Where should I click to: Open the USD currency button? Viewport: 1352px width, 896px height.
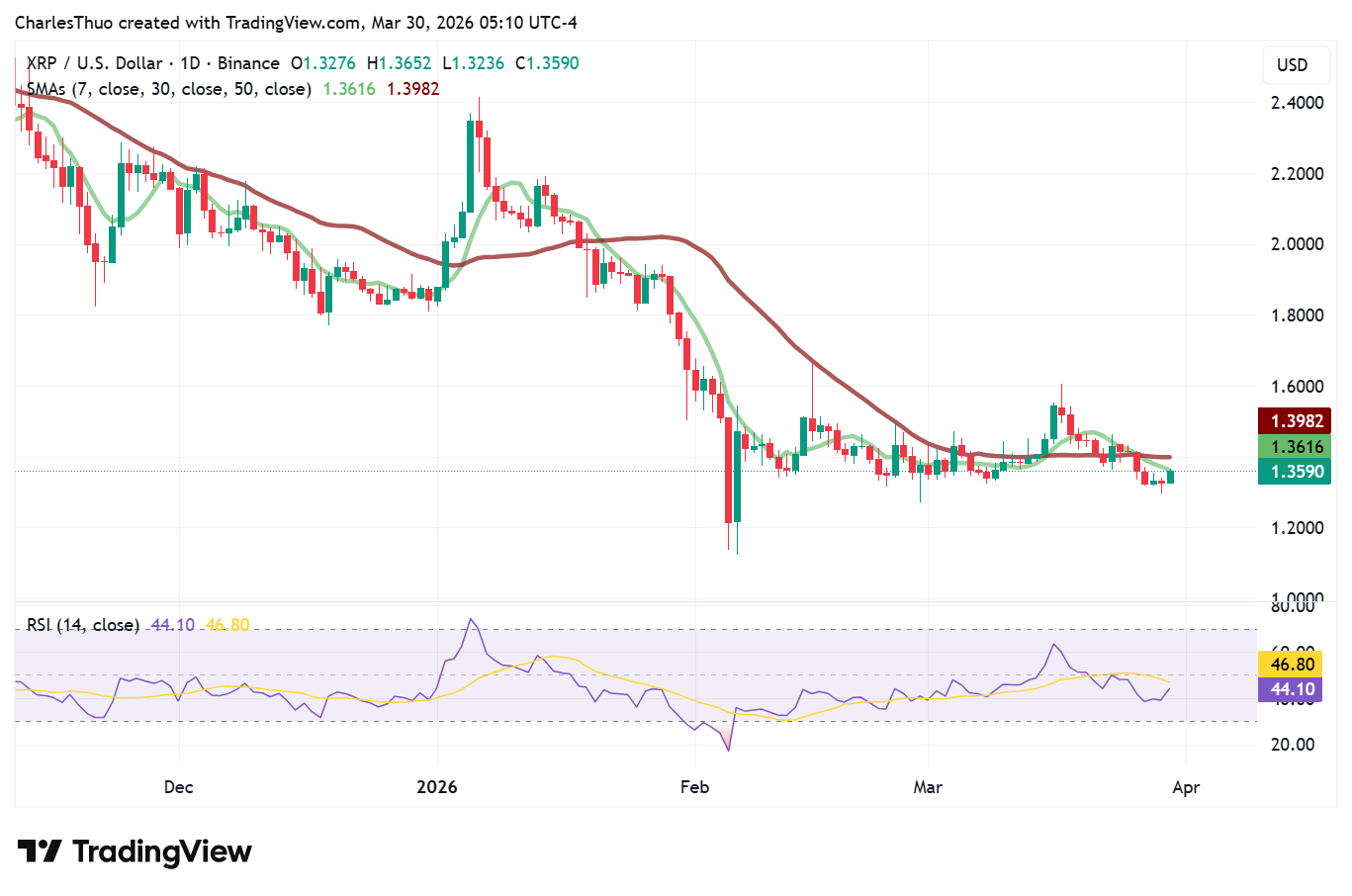1296,65
